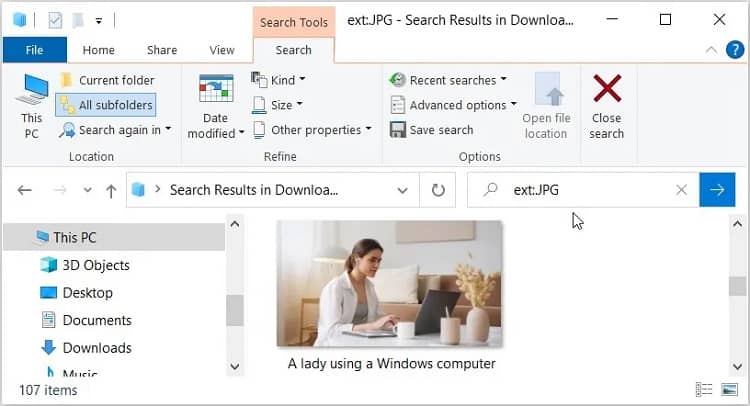Image resolution: width=750 pixels, height=406 pixels.
Task: Switch to the Share ribbon tab
Action: pos(162,50)
